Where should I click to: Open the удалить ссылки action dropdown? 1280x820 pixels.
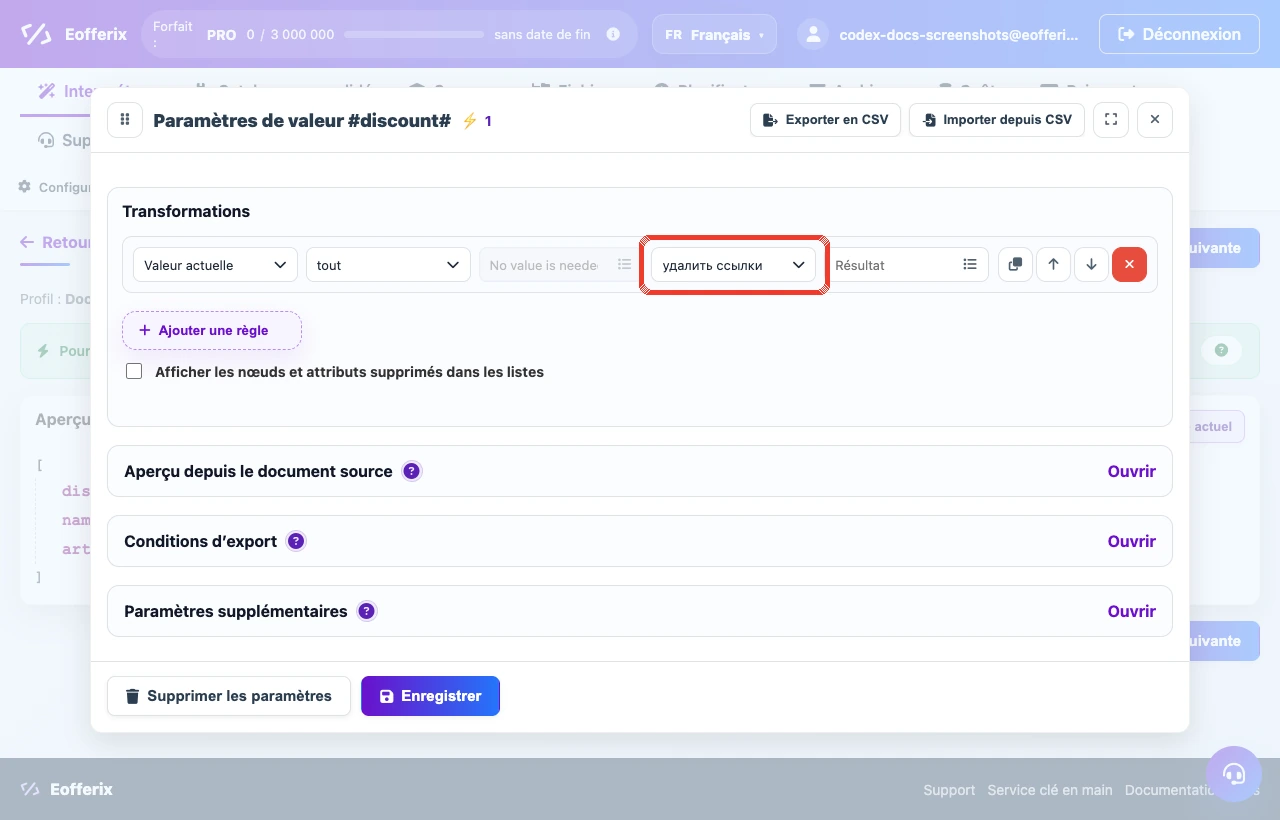point(734,265)
